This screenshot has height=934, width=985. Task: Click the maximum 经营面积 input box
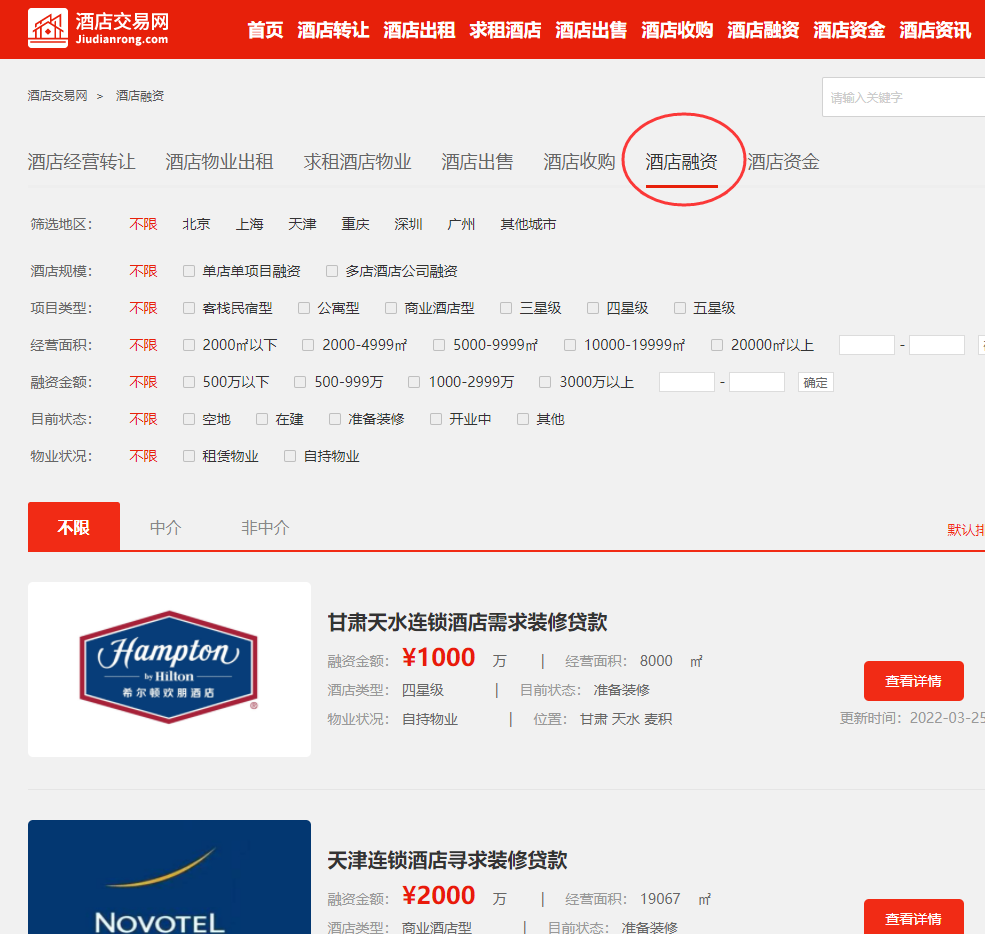(937, 345)
